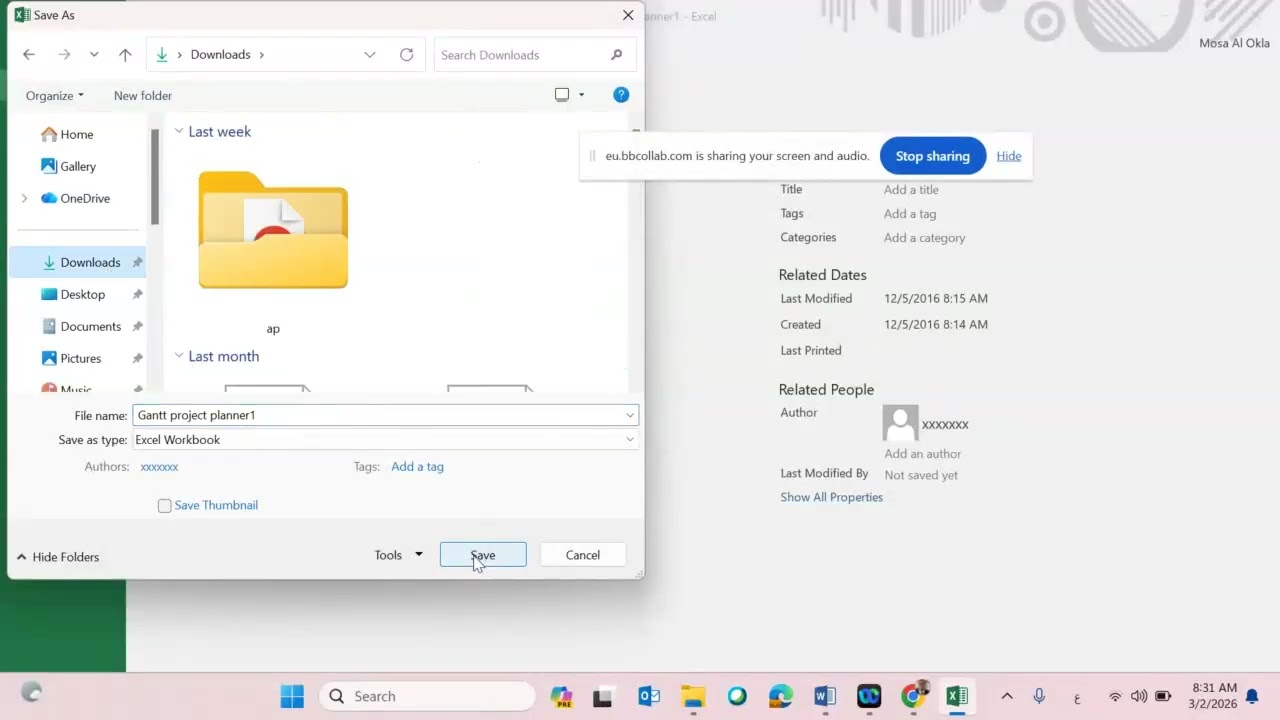Viewport: 1280px width, 720px height.
Task: Click the taskbar Search box
Action: pyautogui.click(x=427, y=696)
